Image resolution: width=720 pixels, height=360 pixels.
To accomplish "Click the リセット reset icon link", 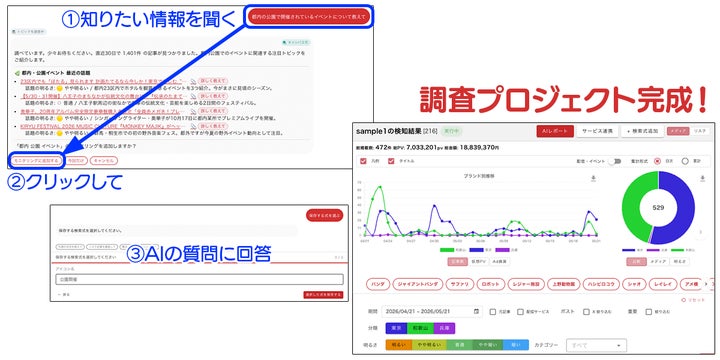I will (x=693, y=299).
